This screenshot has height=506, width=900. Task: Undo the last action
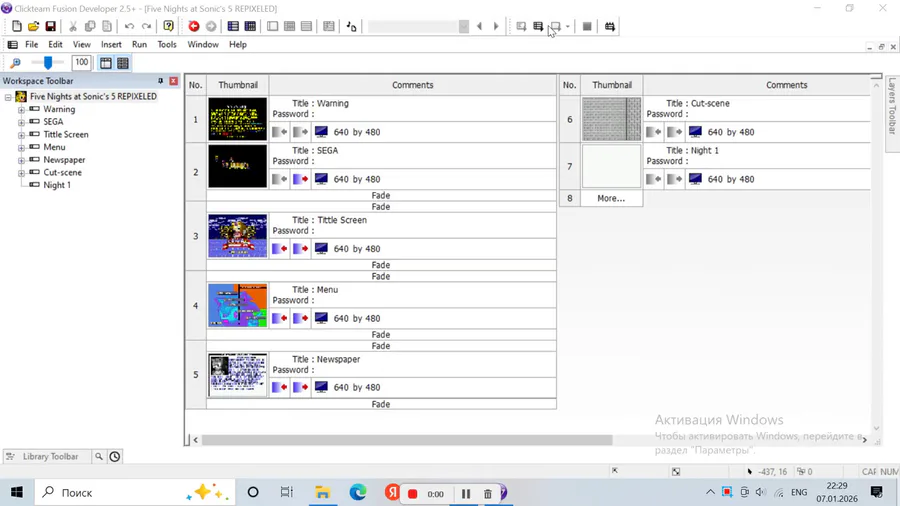point(129,26)
